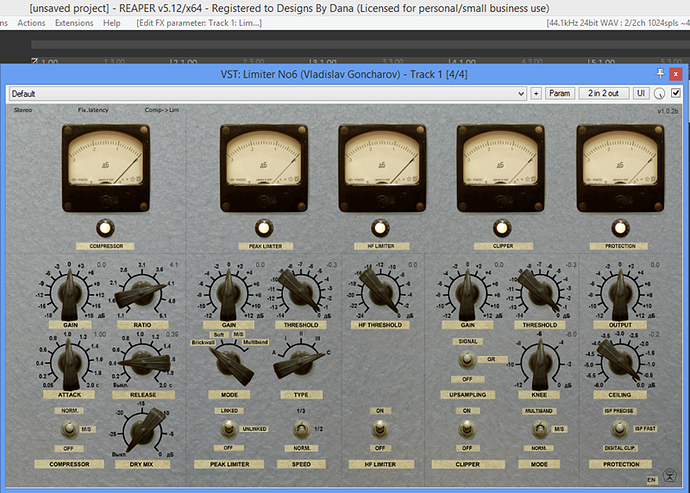The height and width of the screenshot is (493, 690).
Task: Click the HF Limiter VU meter
Action: (x=382, y=168)
